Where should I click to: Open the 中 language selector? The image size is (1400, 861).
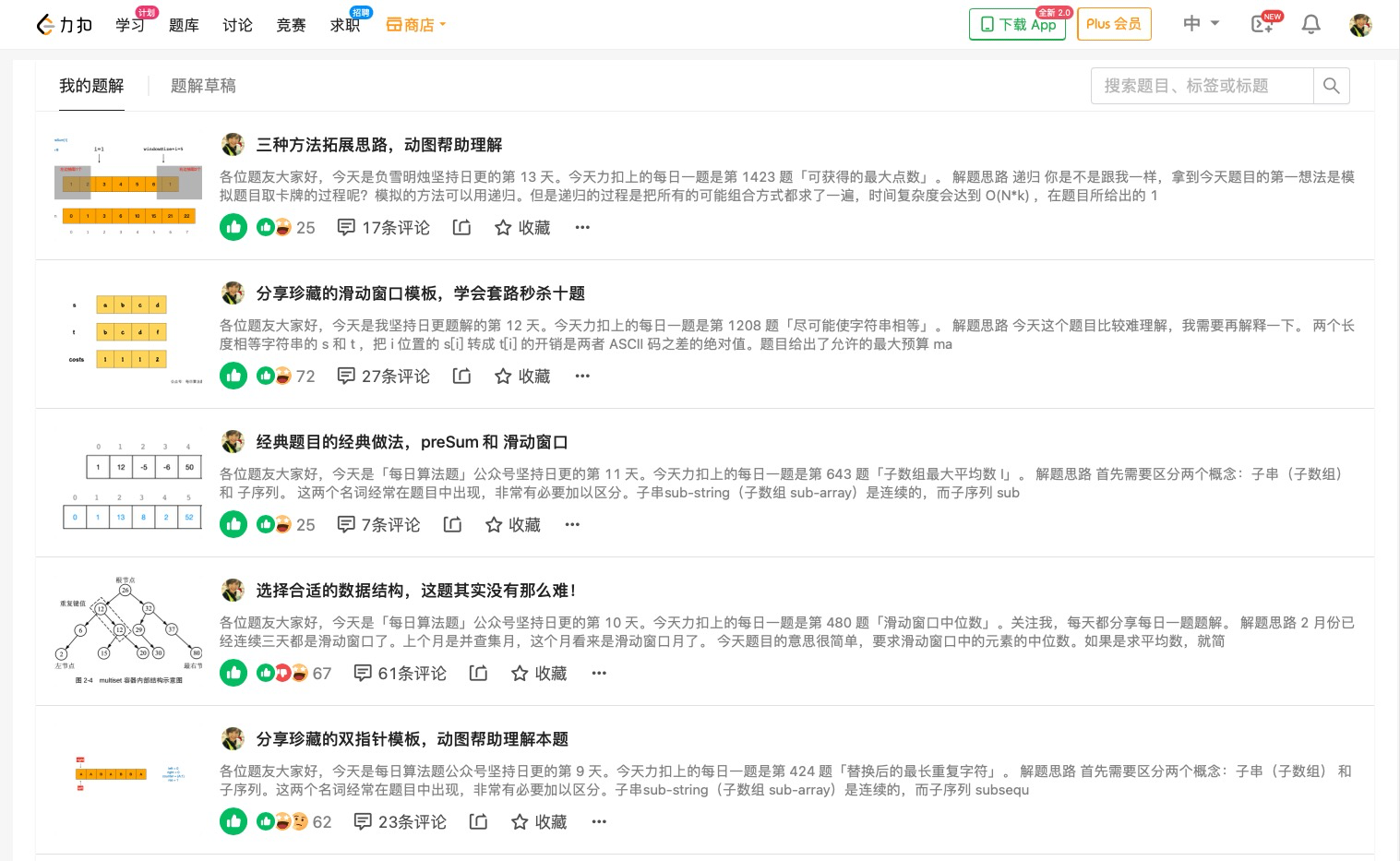tap(1200, 23)
